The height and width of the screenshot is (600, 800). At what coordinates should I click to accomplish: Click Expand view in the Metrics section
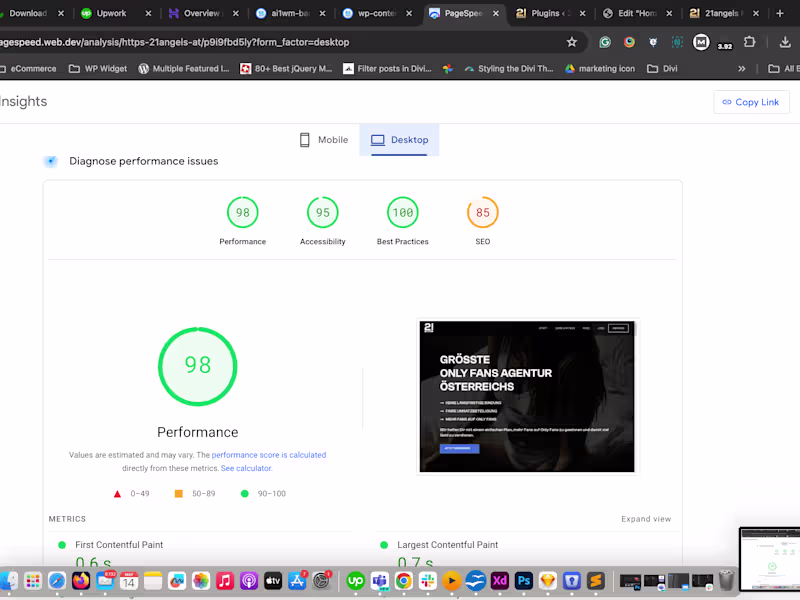(x=646, y=518)
